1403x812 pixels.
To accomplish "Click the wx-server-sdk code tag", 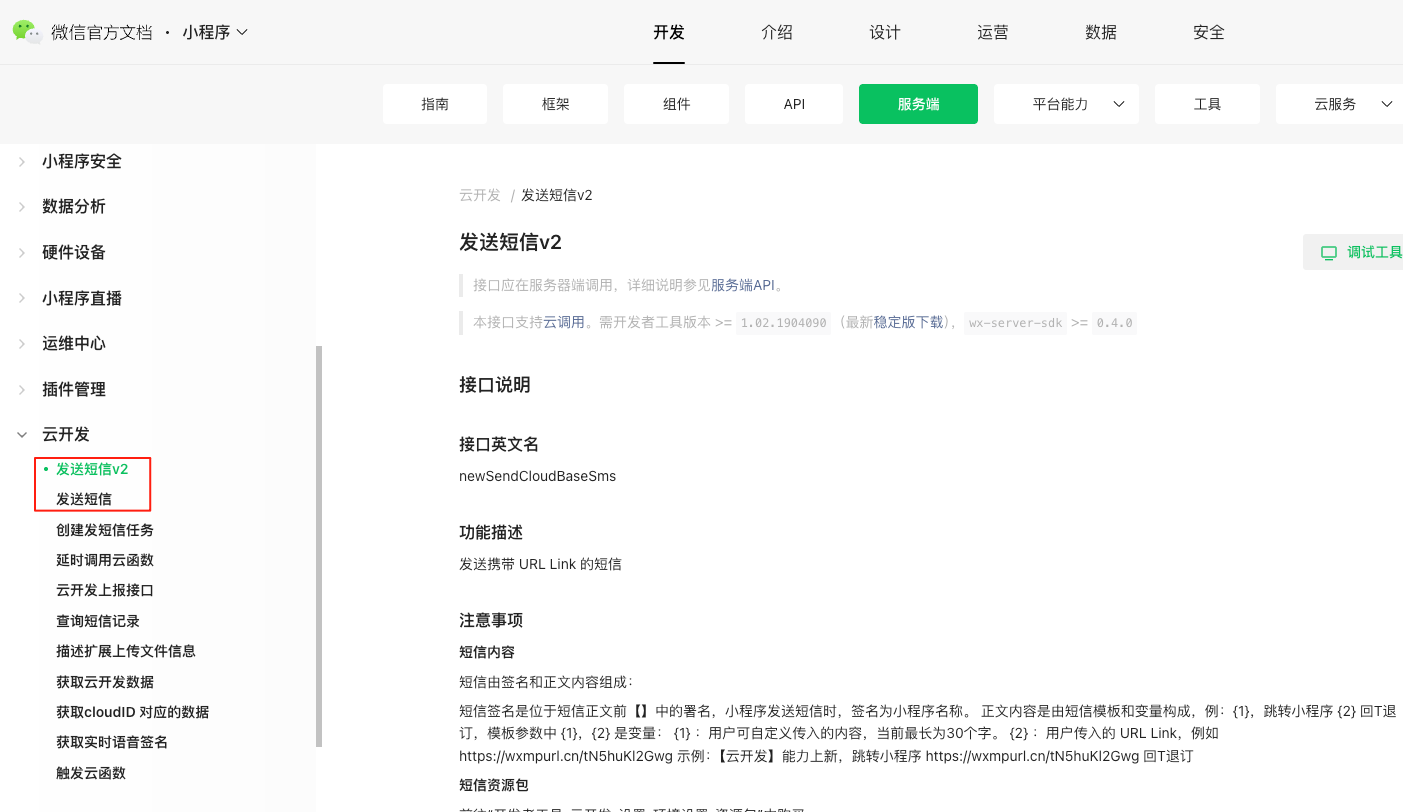I will pyautogui.click(x=1015, y=323).
